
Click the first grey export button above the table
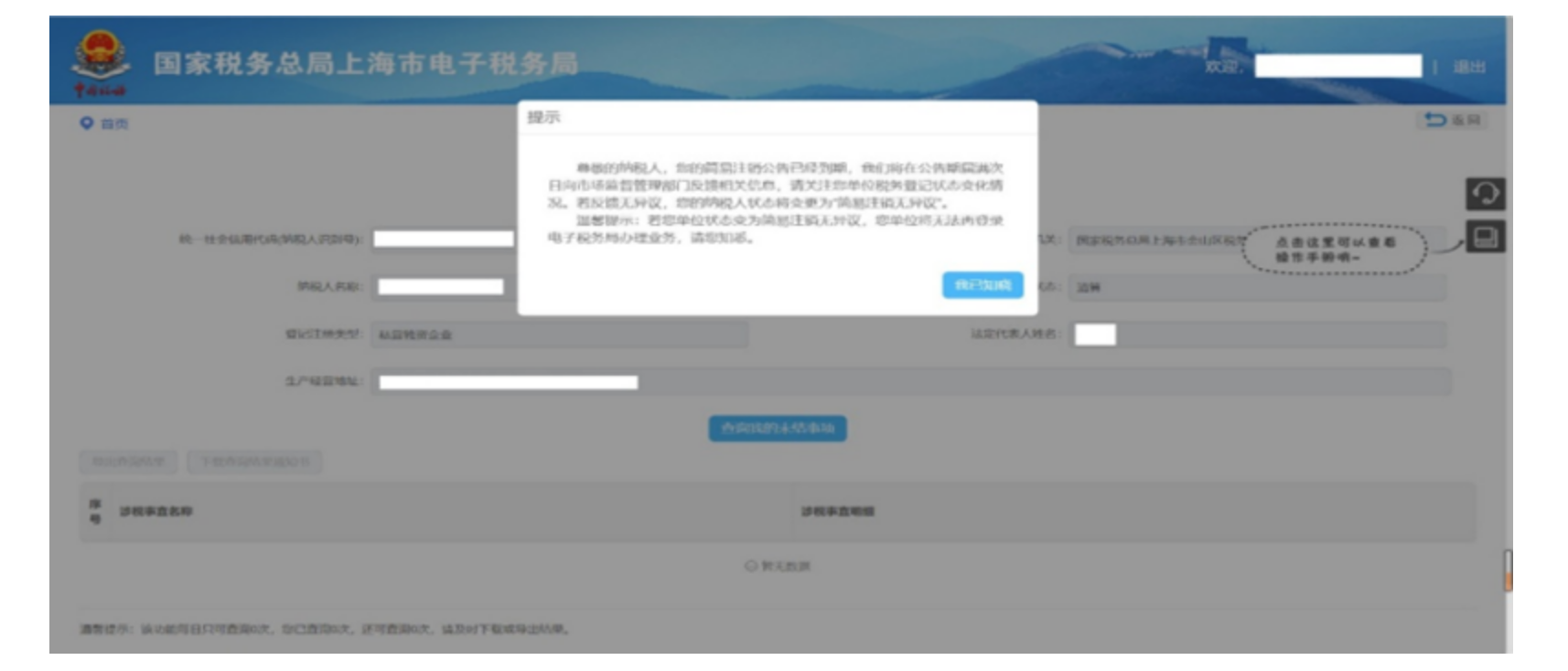click(x=129, y=462)
